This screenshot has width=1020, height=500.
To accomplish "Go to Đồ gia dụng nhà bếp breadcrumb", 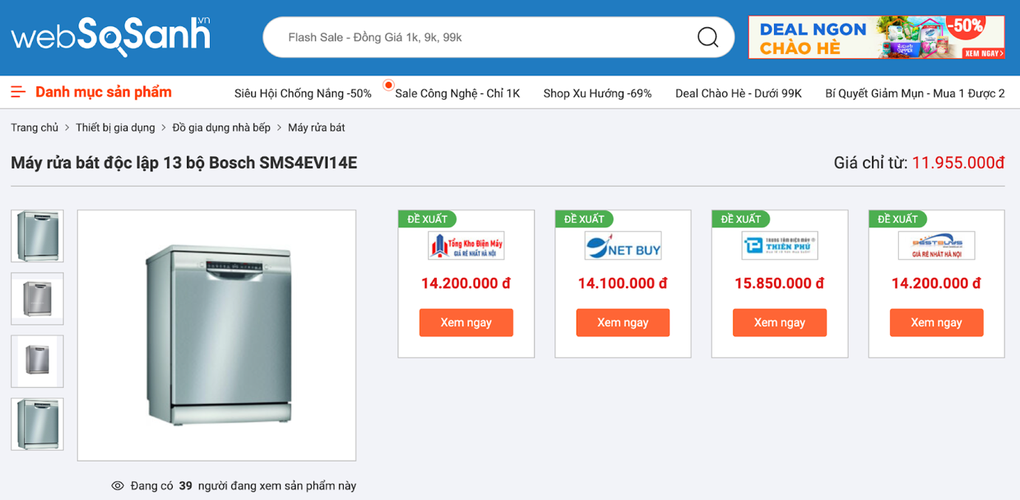I will point(221,128).
